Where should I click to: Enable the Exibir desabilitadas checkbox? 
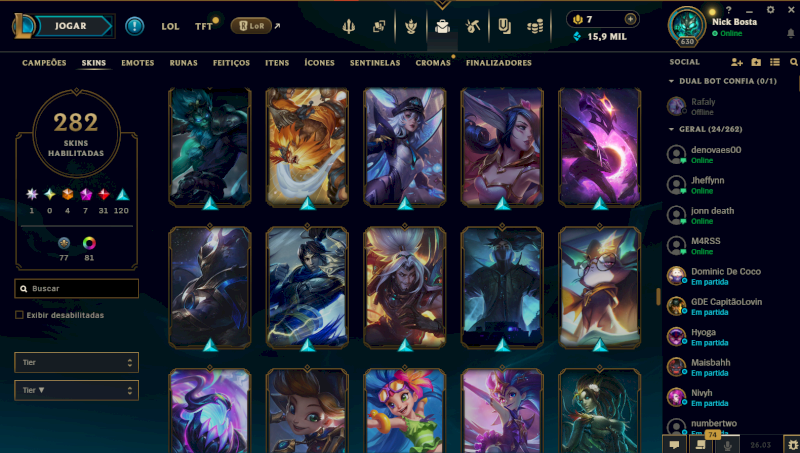point(19,315)
